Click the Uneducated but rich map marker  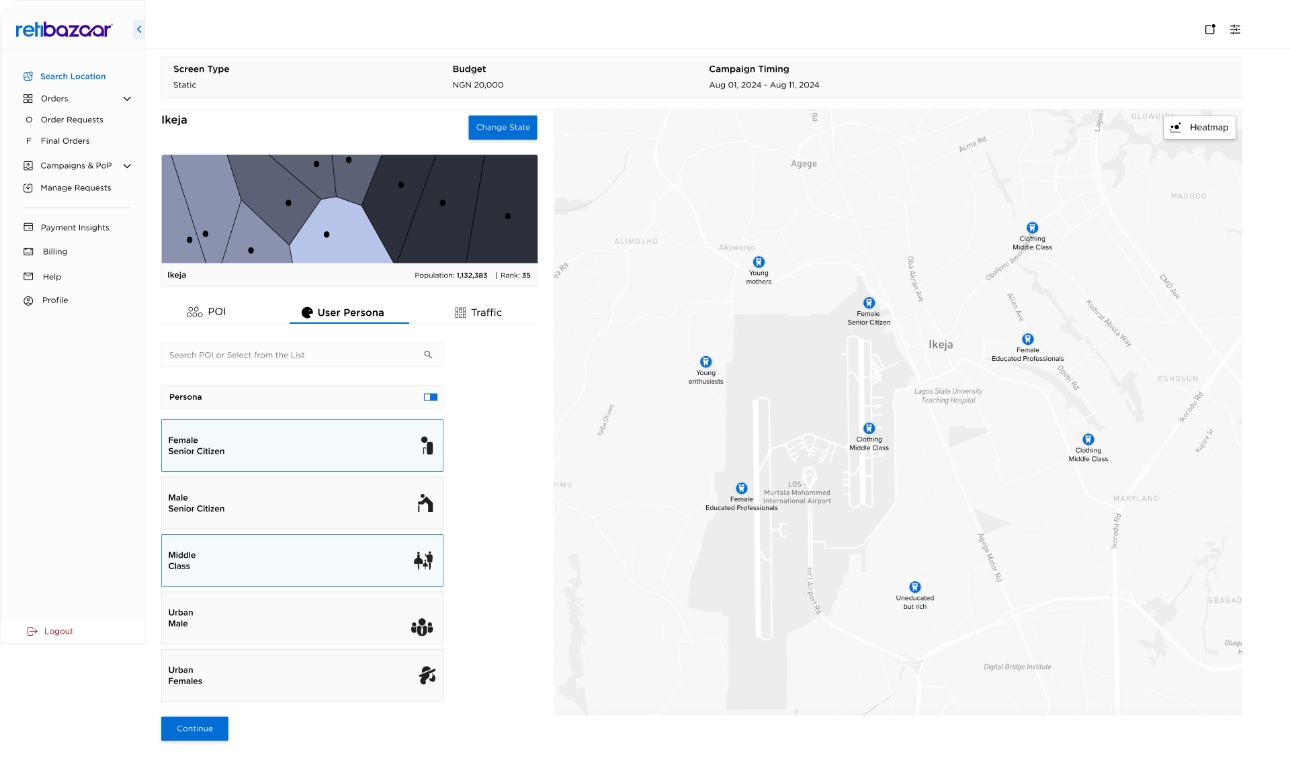pos(914,587)
